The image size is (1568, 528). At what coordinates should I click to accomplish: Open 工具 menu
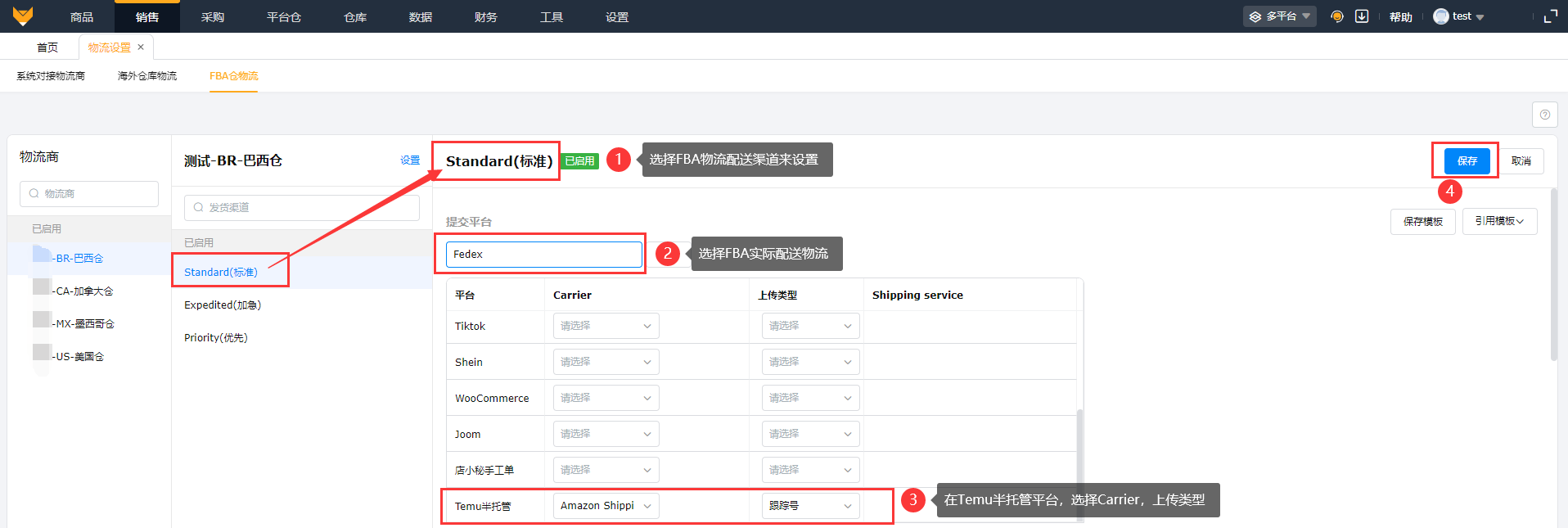click(552, 16)
